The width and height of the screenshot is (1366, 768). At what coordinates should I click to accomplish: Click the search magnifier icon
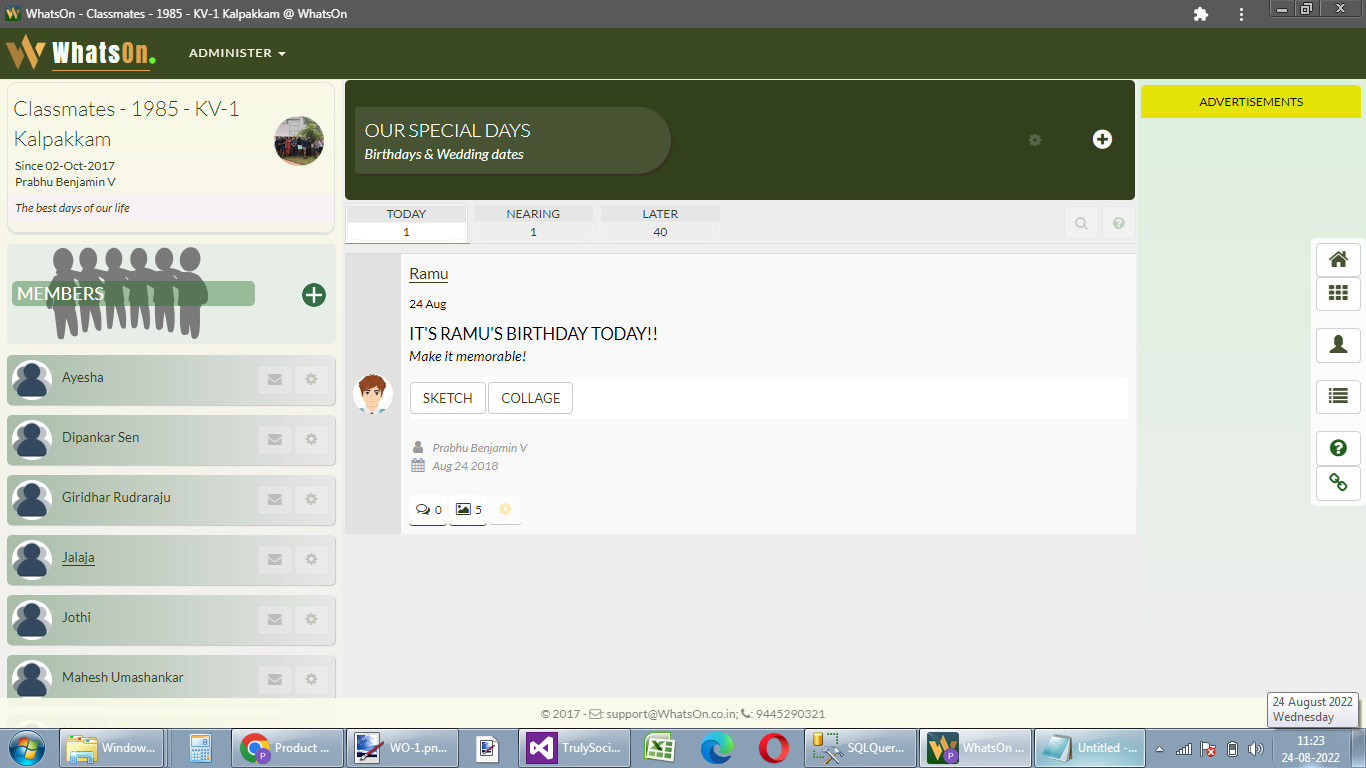pos(1081,223)
